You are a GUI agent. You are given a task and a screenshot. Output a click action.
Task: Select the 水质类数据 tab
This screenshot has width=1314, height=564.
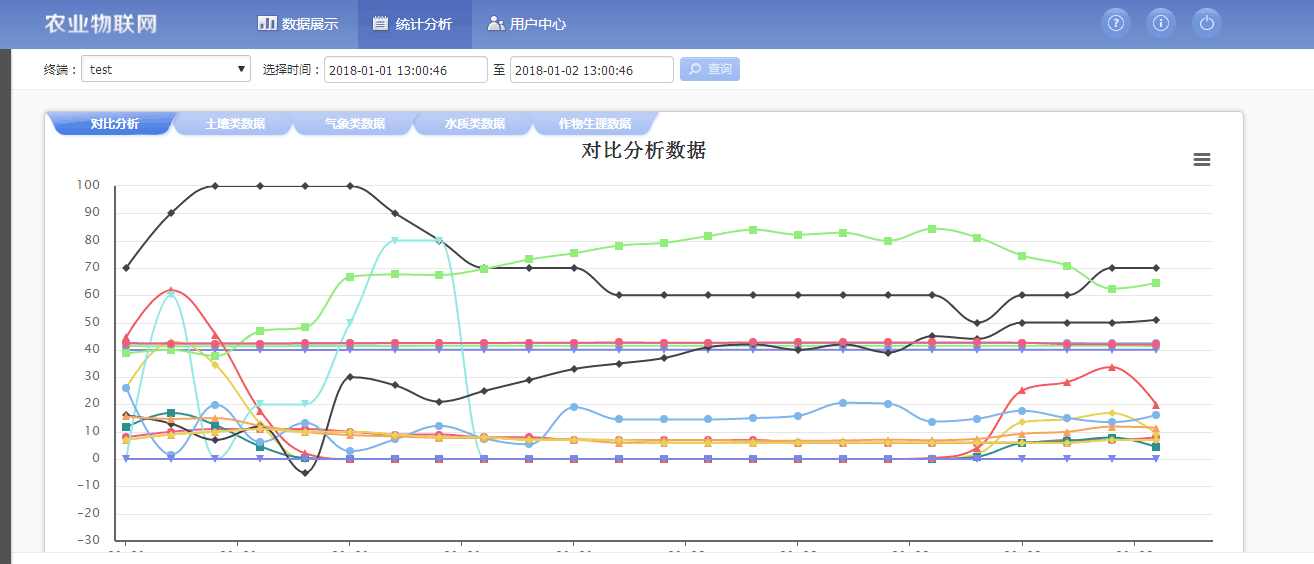pos(475,124)
